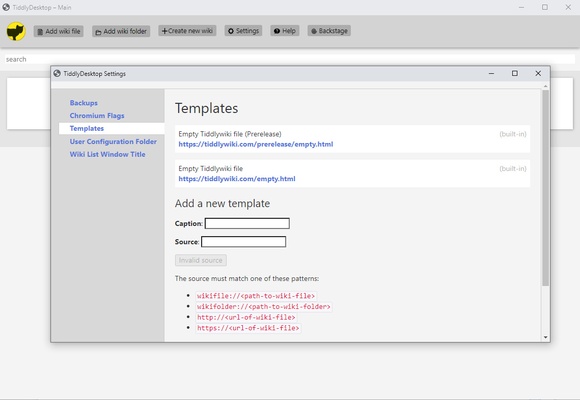Maximize the TiddlyDesktop Main window
This screenshot has width=580, height=400.
545,7
